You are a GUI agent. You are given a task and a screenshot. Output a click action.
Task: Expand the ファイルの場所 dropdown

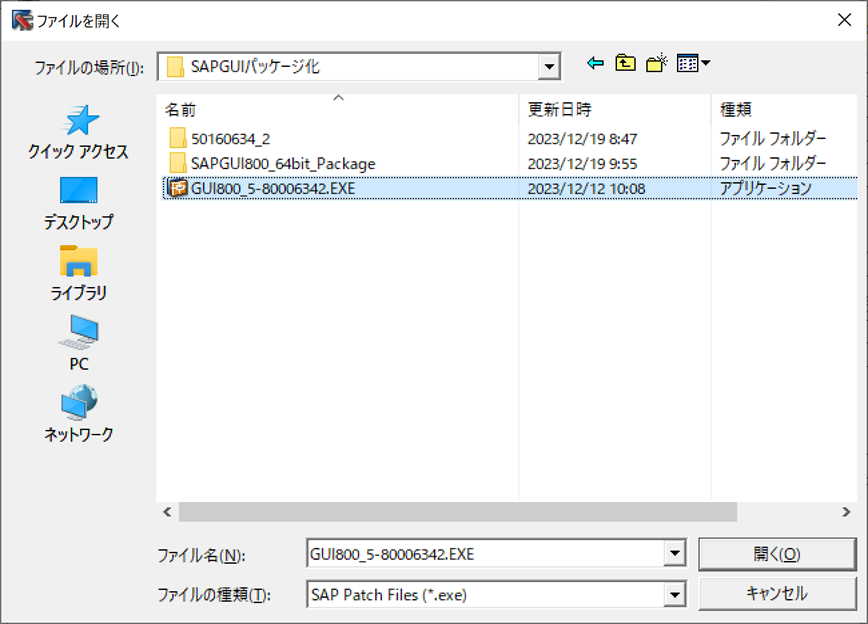(549, 67)
